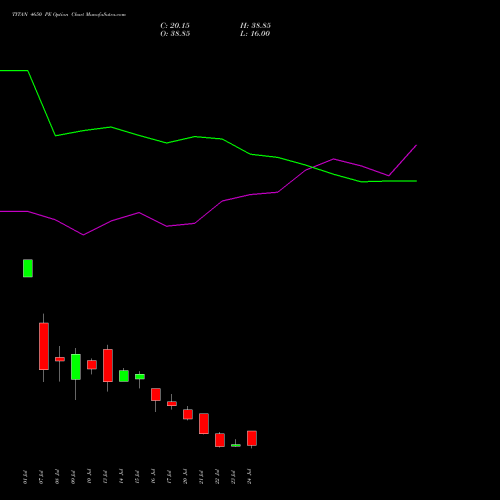Viewport: 500px width, 500px height.
Task: Select the high value 'H: 38.85'
Action: point(255,26)
